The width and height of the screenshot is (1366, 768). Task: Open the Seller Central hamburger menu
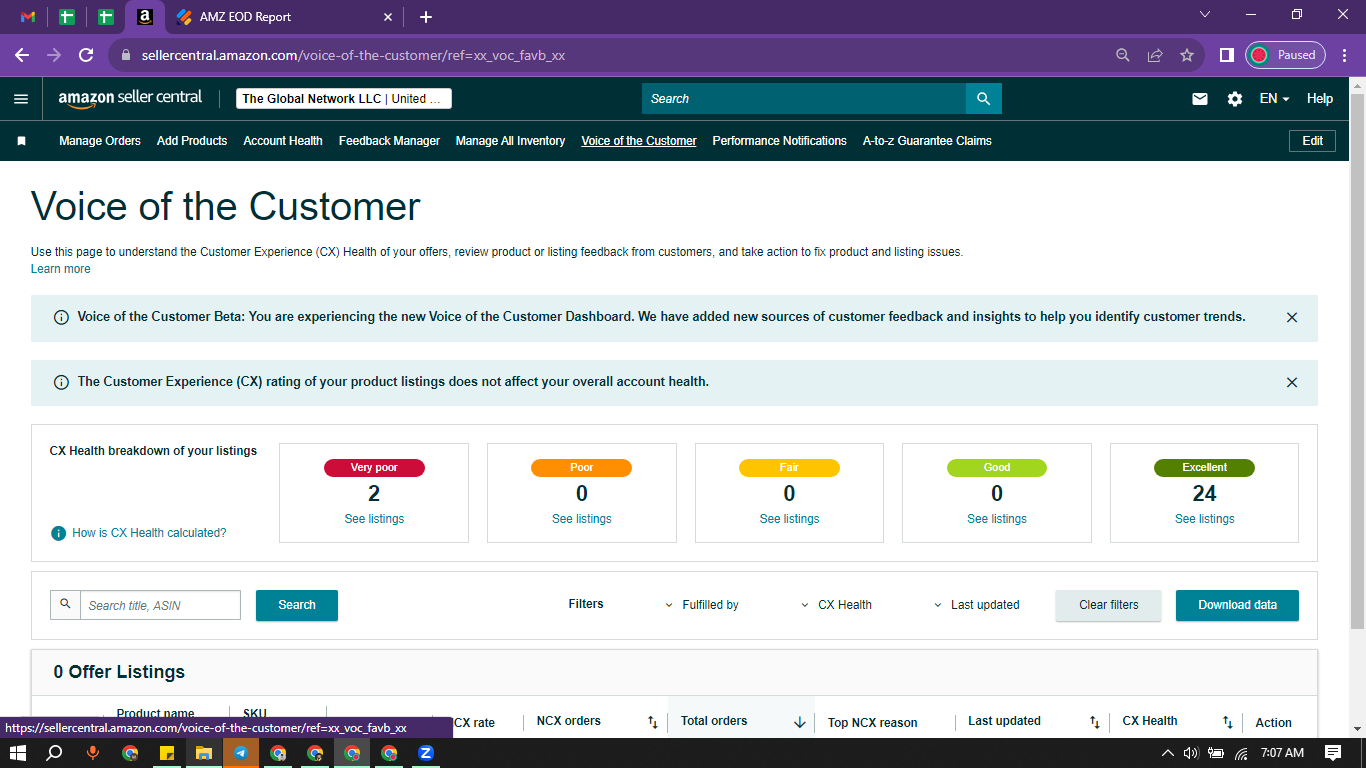[x=21, y=99]
